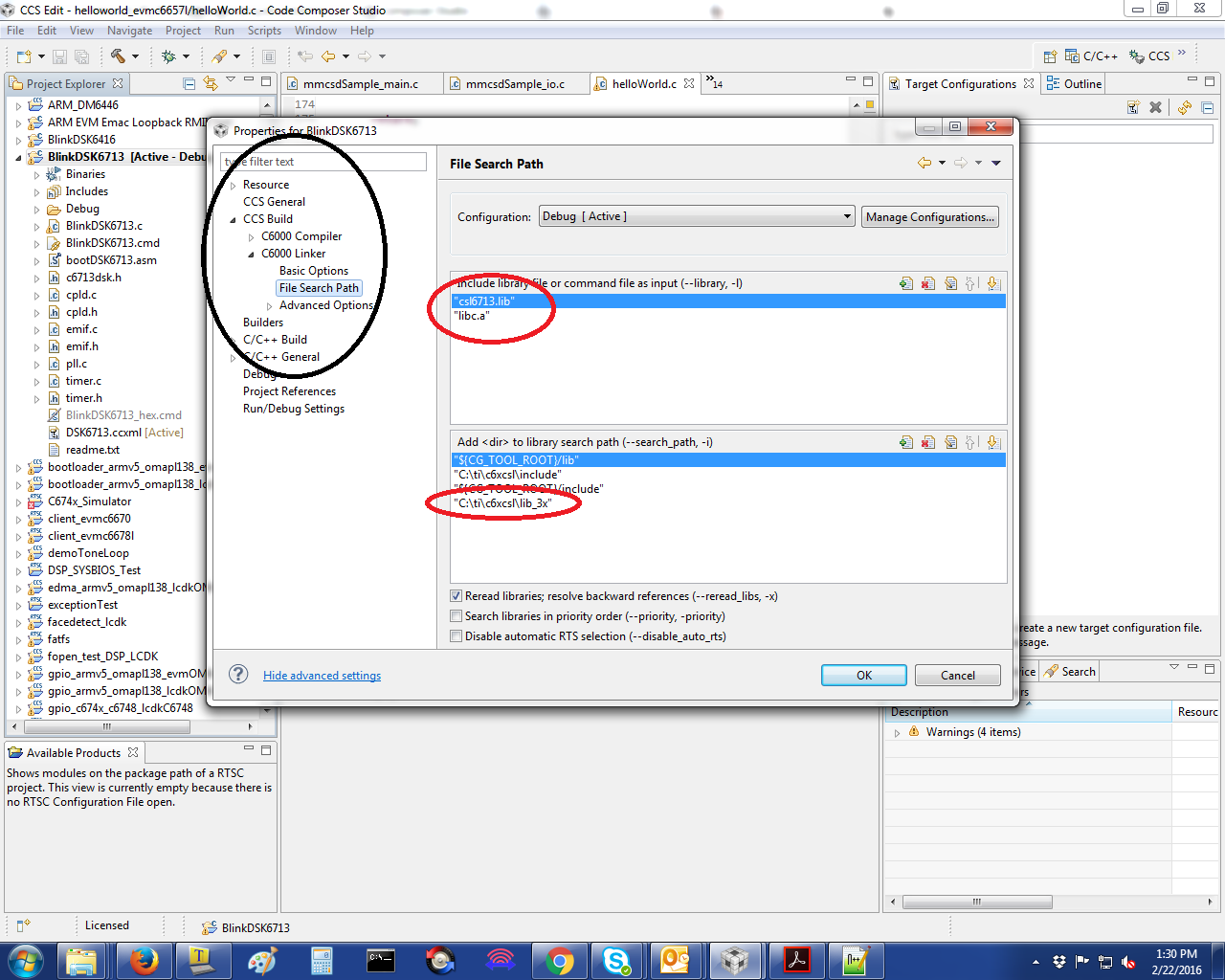
Task: Switch to the Search tab
Action: (x=1069, y=671)
